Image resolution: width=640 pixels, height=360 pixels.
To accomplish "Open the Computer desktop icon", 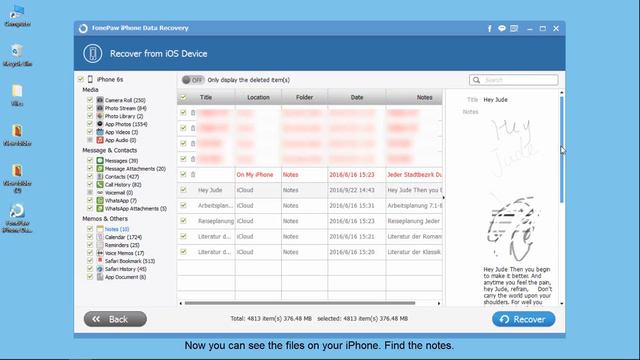I will pos(17,12).
